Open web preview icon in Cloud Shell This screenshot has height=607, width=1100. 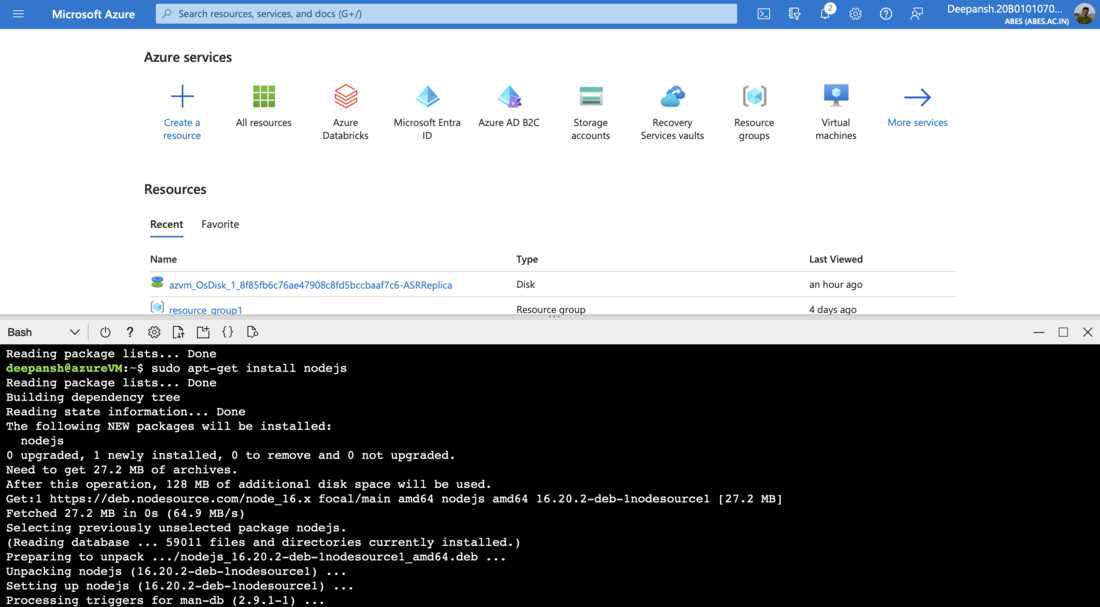pyautogui.click(x=253, y=332)
